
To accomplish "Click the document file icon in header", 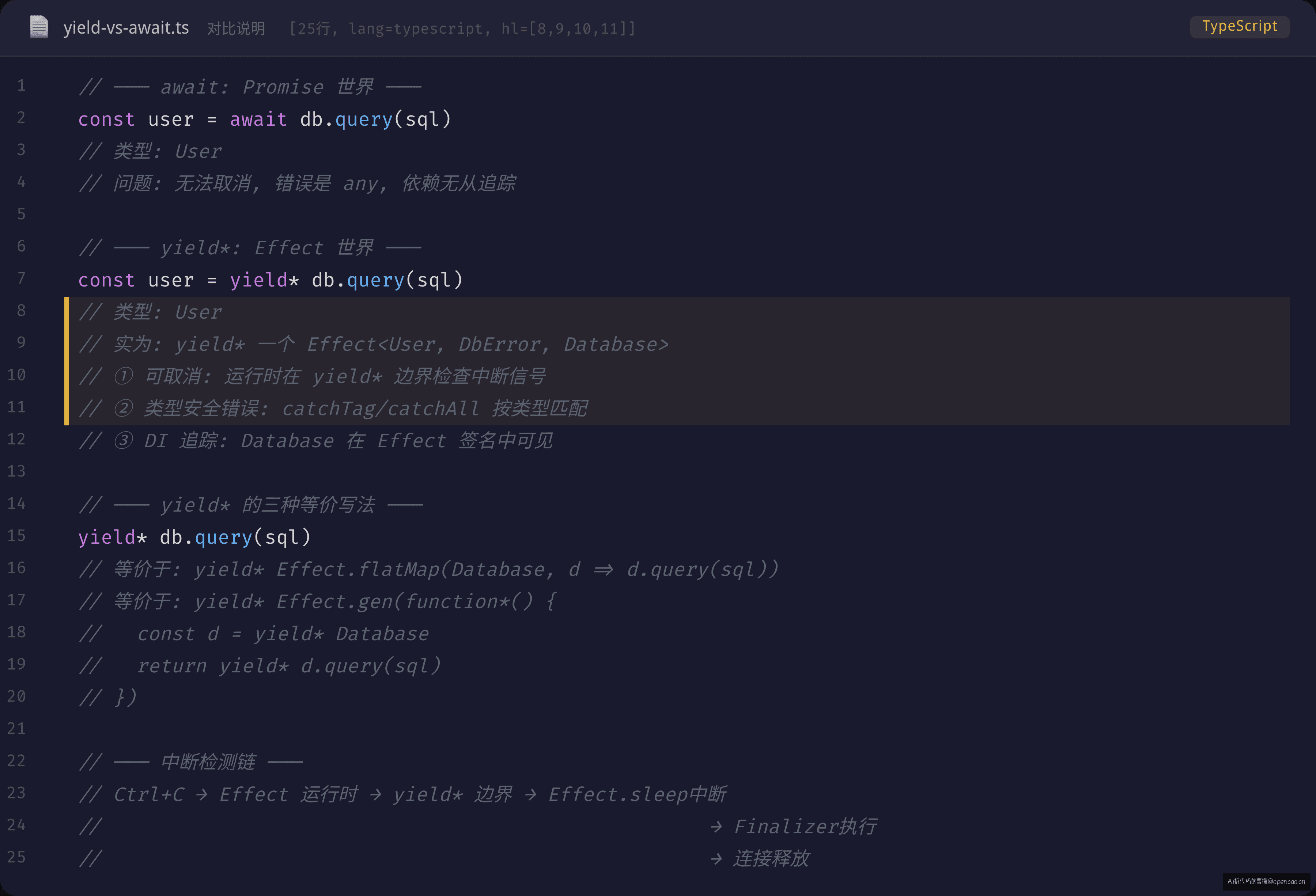I will 39,27.
